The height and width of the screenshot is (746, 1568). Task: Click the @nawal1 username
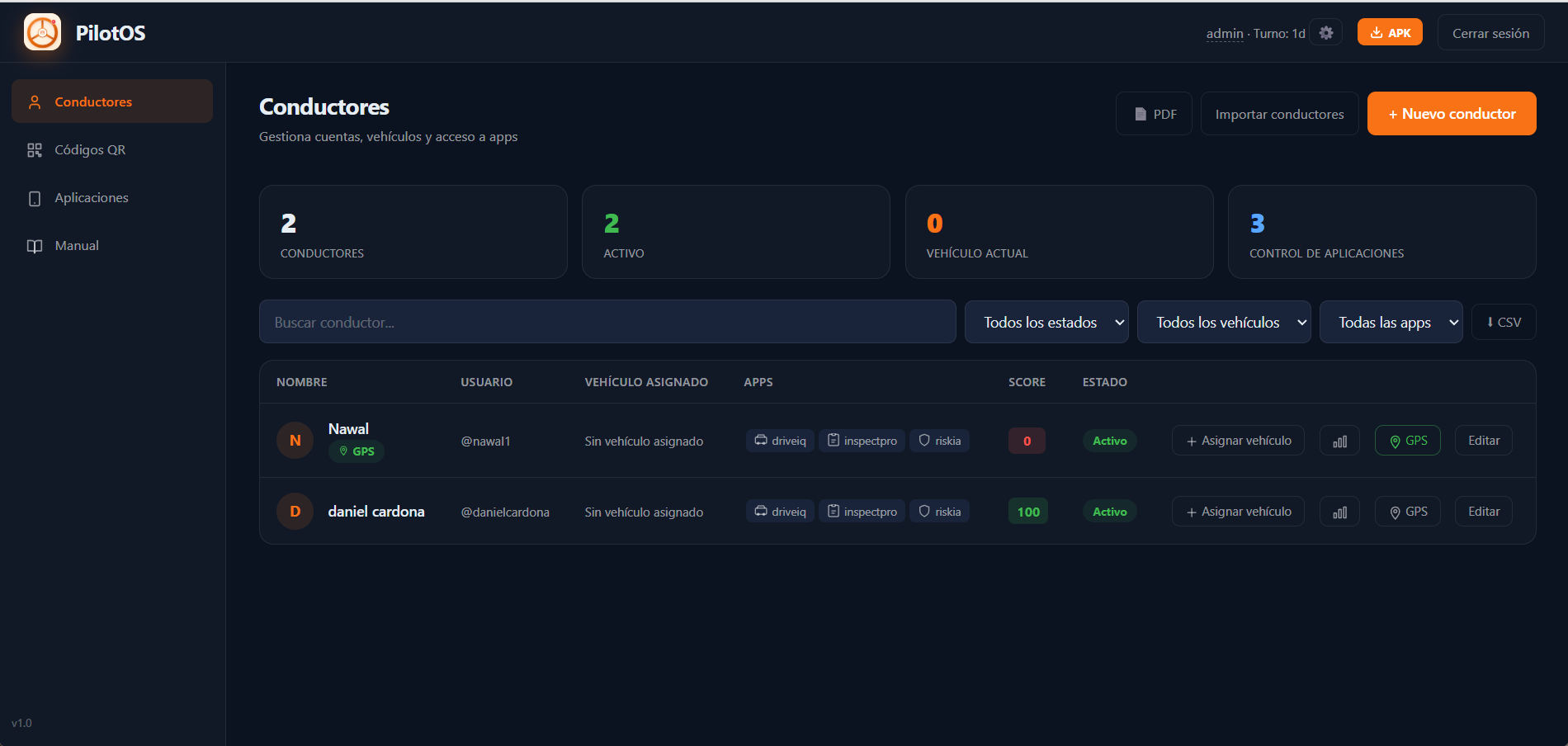pos(485,441)
